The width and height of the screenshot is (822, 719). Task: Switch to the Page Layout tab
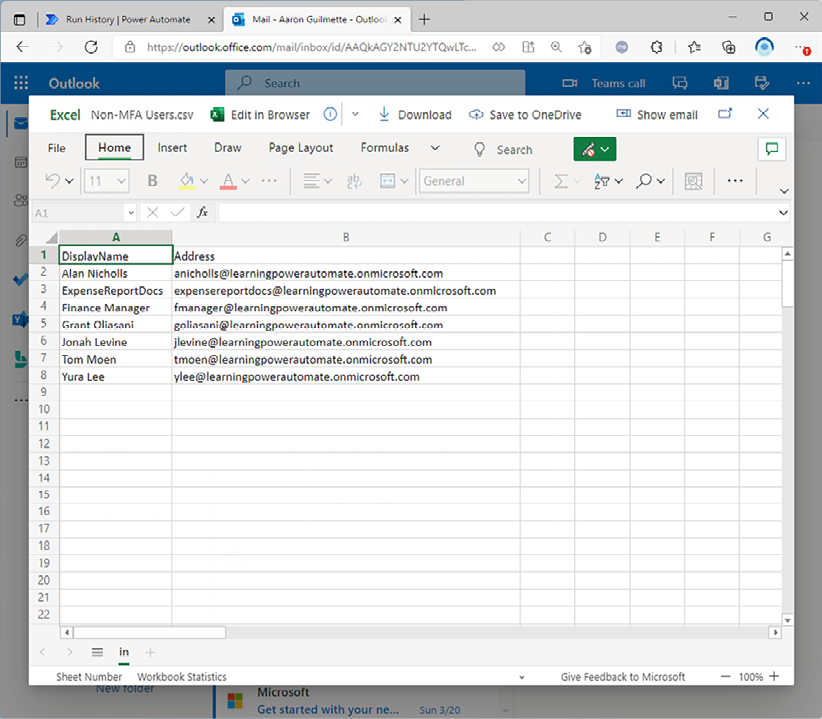coord(301,148)
